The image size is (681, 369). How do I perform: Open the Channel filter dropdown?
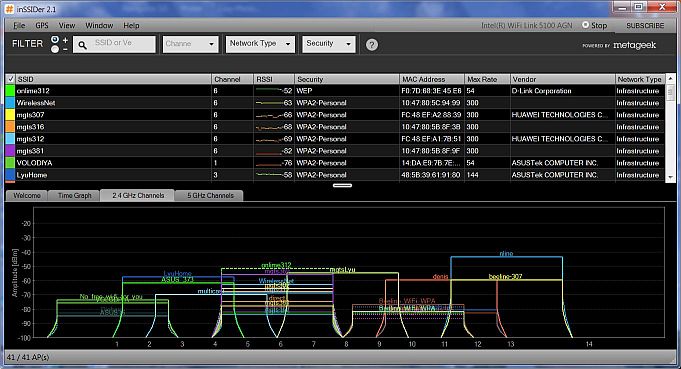tap(190, 44)
